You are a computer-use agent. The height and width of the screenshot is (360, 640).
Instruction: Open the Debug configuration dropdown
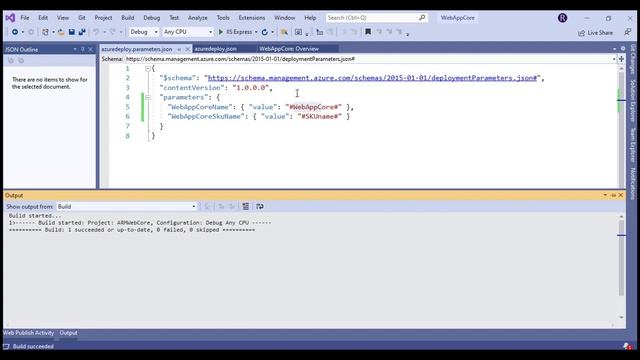point(144,32)
